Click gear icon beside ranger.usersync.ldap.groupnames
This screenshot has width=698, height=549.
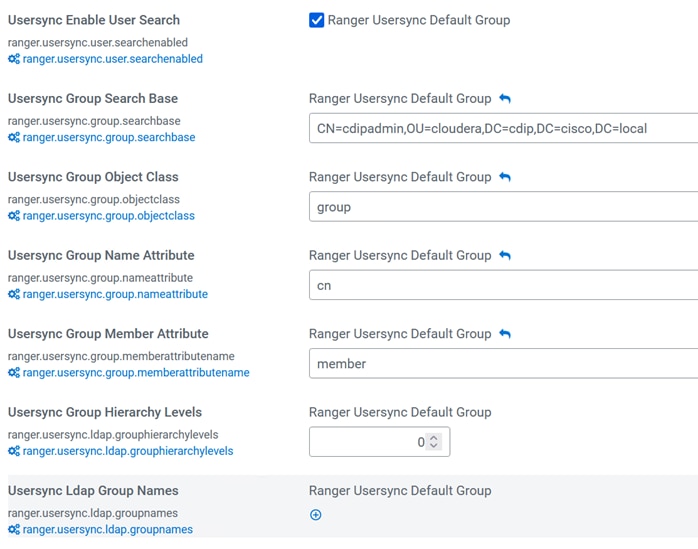[x=14, y=529]
